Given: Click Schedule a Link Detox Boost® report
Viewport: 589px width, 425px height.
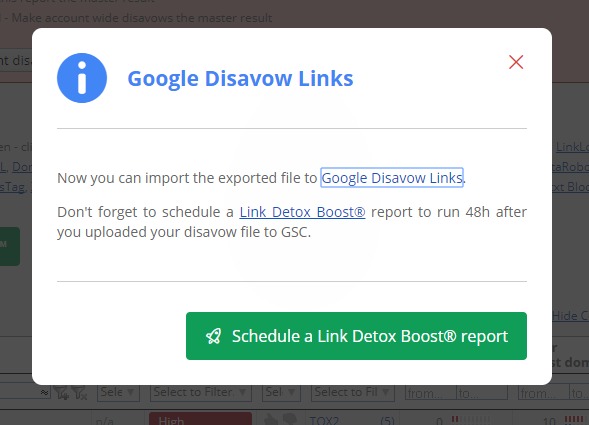Looking at the screenshot, I should [356, 336].
